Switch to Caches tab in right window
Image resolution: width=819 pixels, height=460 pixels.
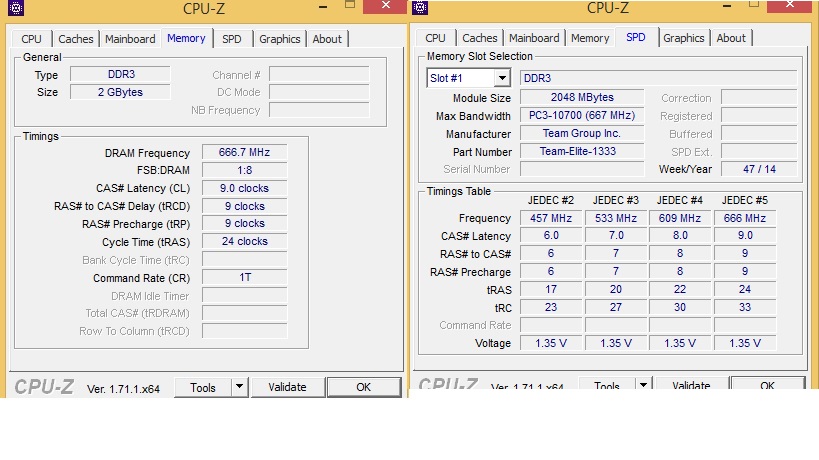[x=479, y=38]
